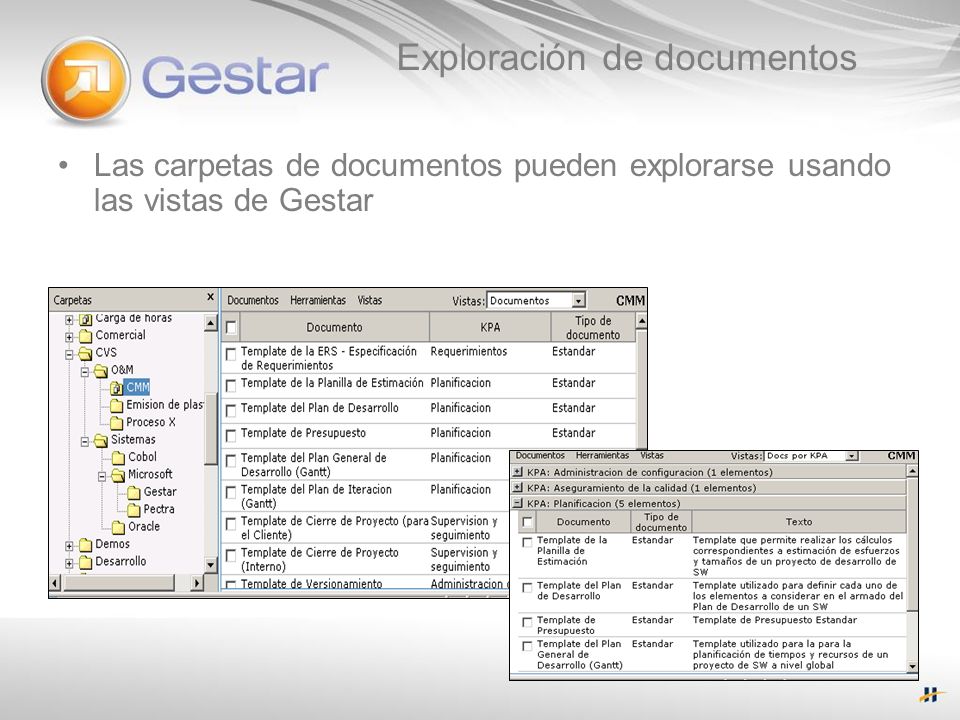
Task: Tick the select-all checkbox beside the KPA column list
Action: 231,328
